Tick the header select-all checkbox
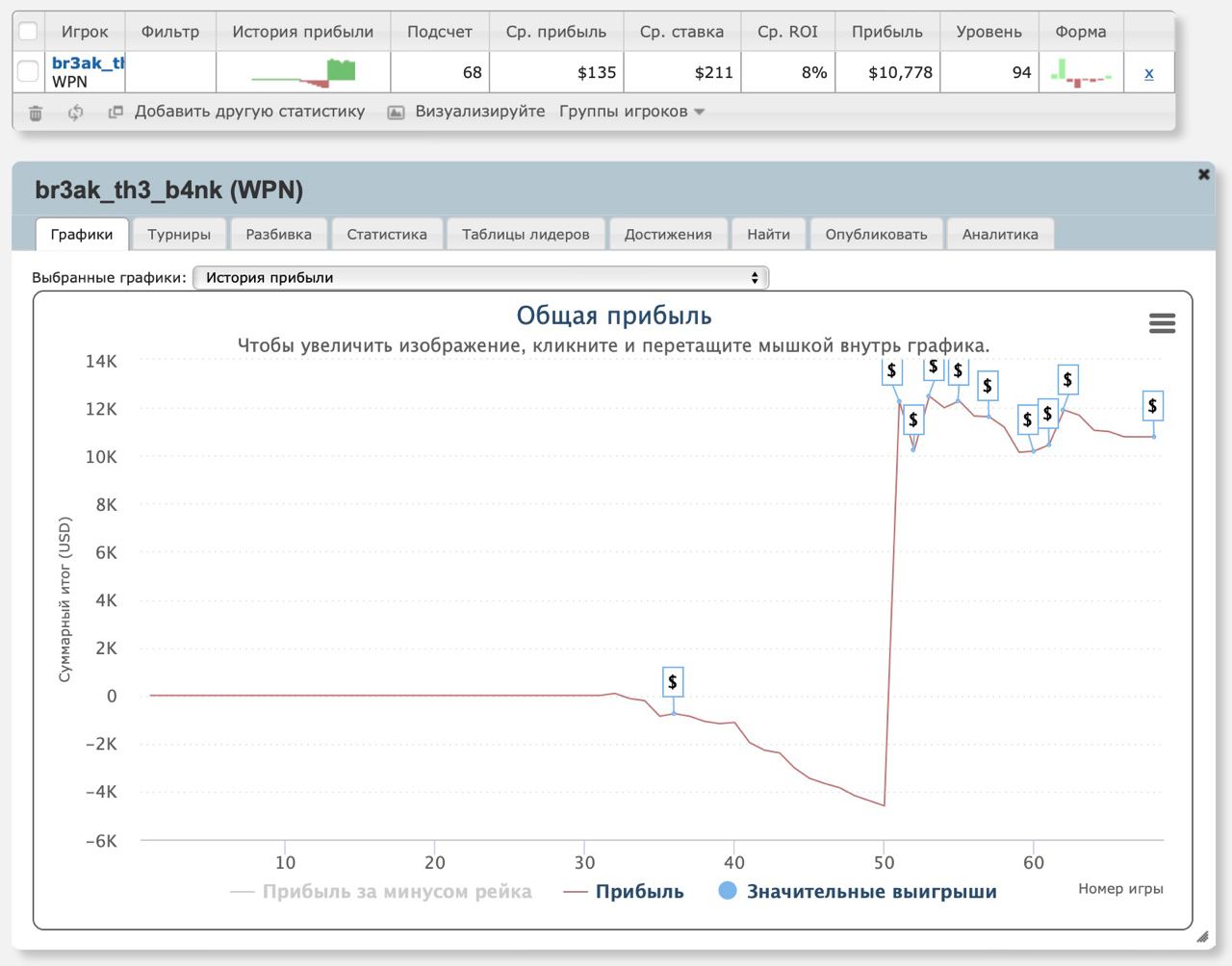This screenshot has height=966, width=1232. [x=28, y=32]
